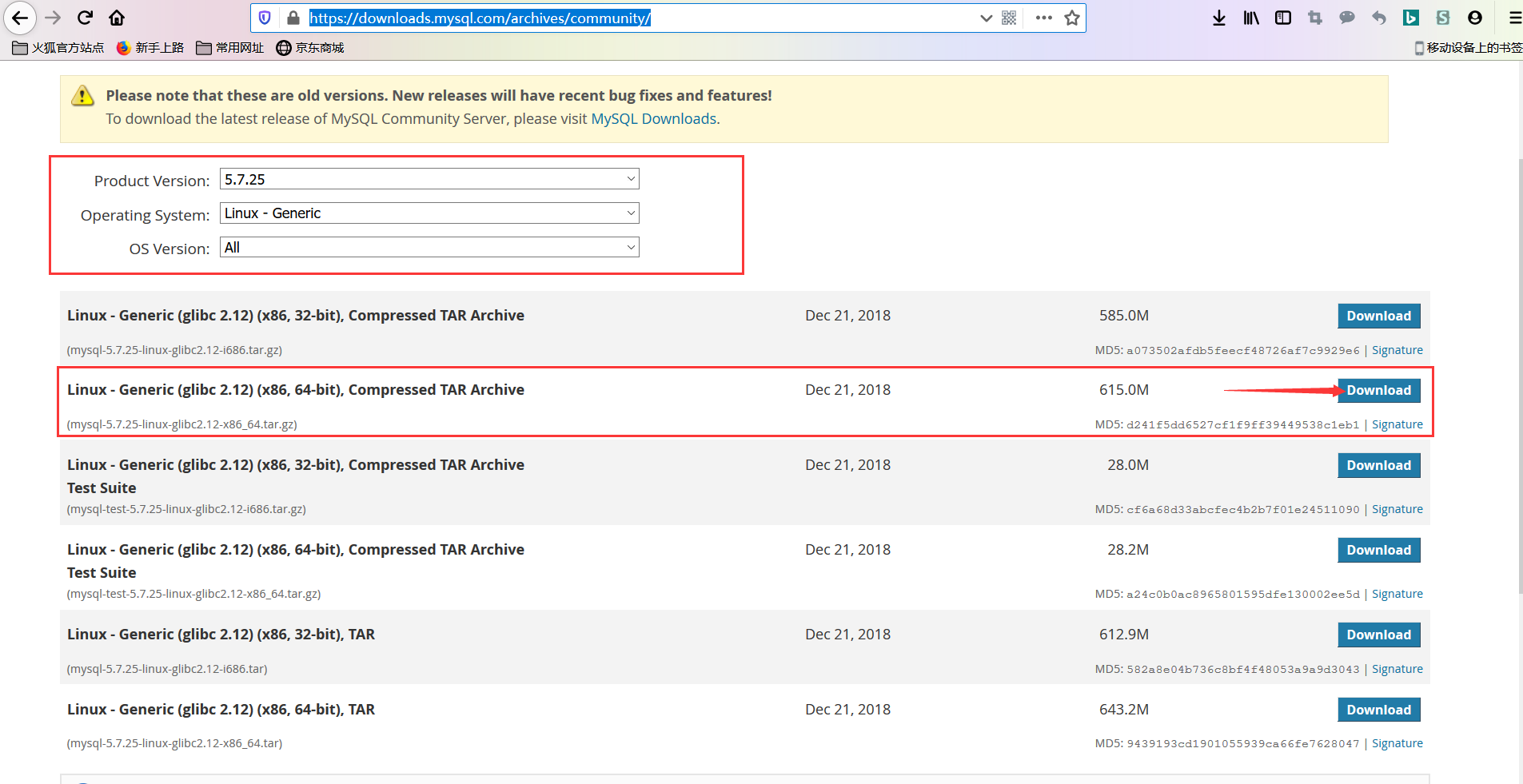This screenshot has height=784, width=1523.
Task: Open the library bookshelf icon
Action: click(x=1251, y=18)
